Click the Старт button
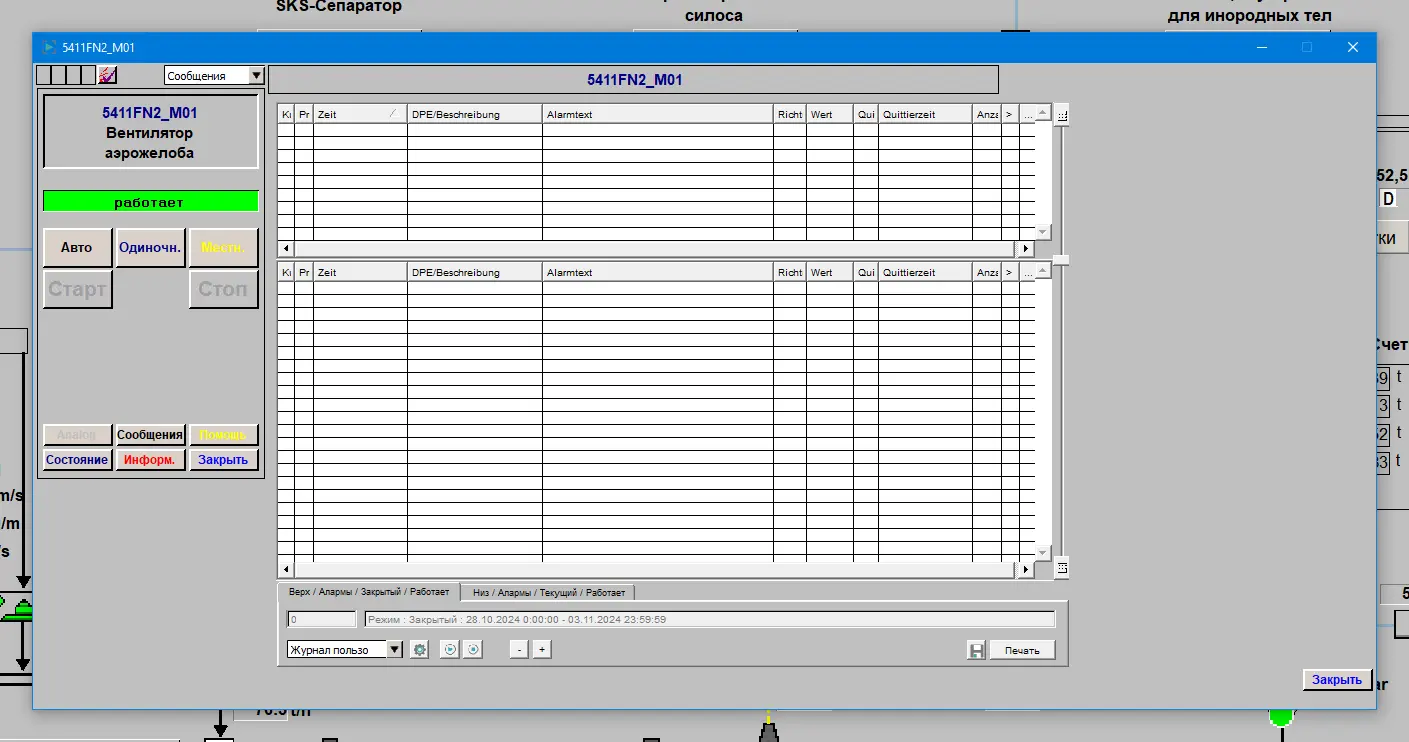Viewport: 1409px width, 742px height. [77, 289]
